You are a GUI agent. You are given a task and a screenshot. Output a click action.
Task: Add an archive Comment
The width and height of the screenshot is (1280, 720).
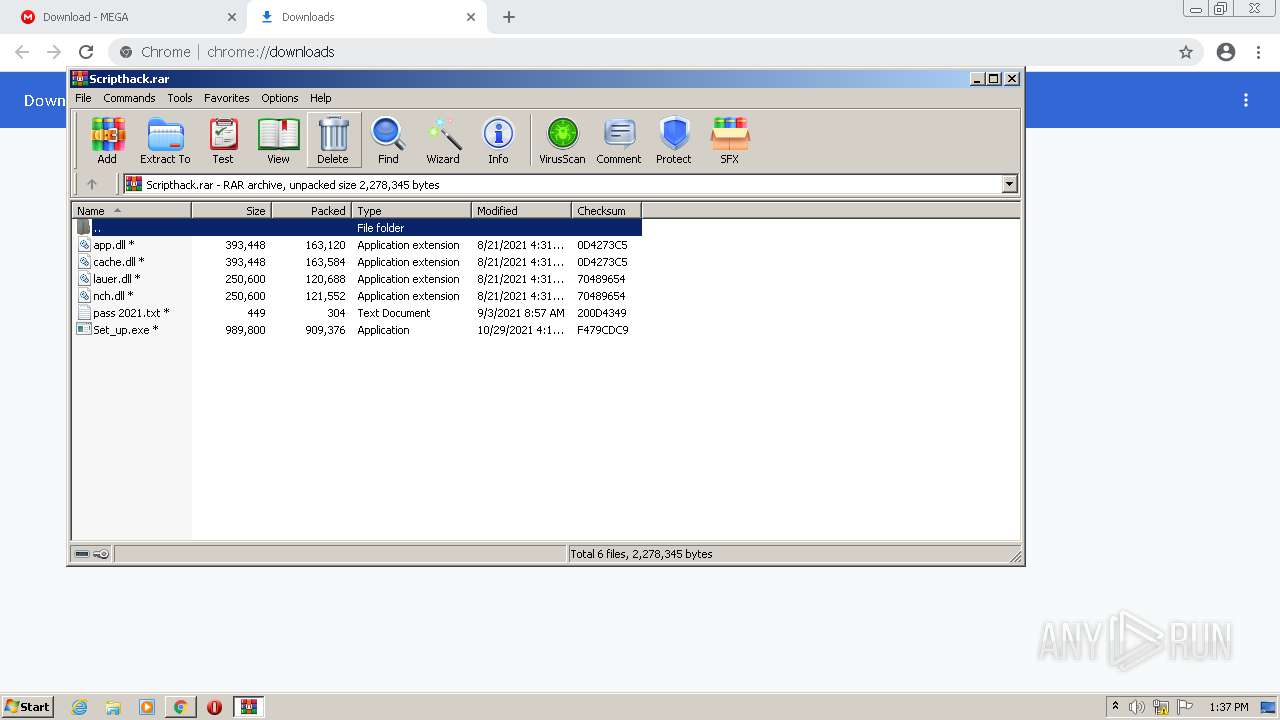(619, 140)
